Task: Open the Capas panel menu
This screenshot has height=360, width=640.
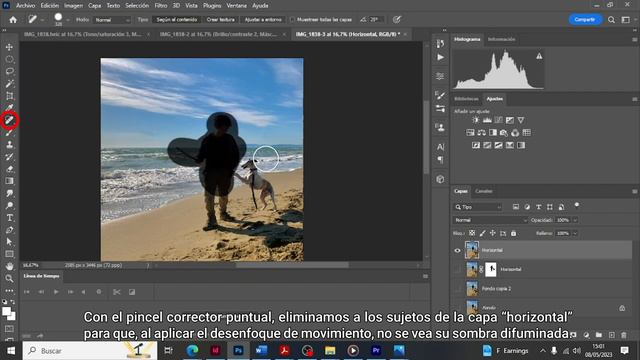Action: pos(634,191)
